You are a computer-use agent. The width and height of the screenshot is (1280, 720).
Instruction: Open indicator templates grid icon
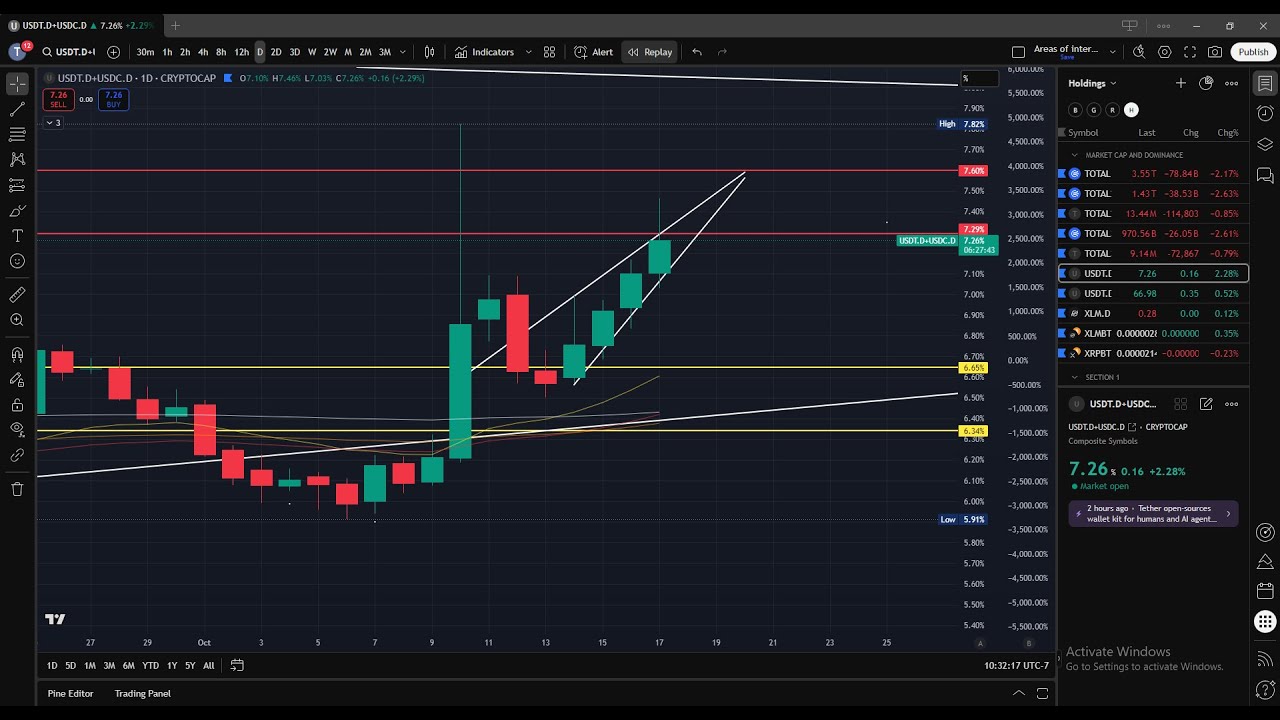(549, 52)
